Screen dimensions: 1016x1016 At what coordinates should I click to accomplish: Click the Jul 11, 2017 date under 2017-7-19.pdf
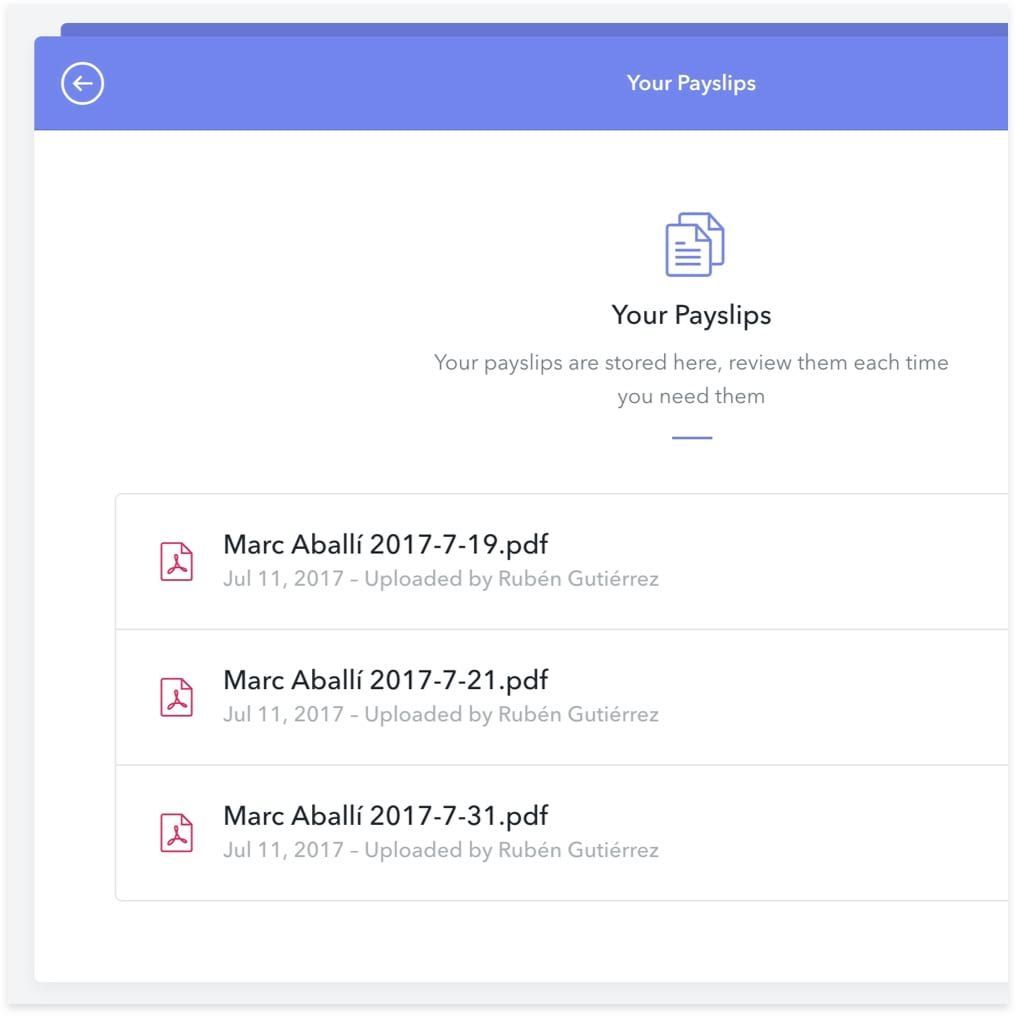tap(283, 579)
